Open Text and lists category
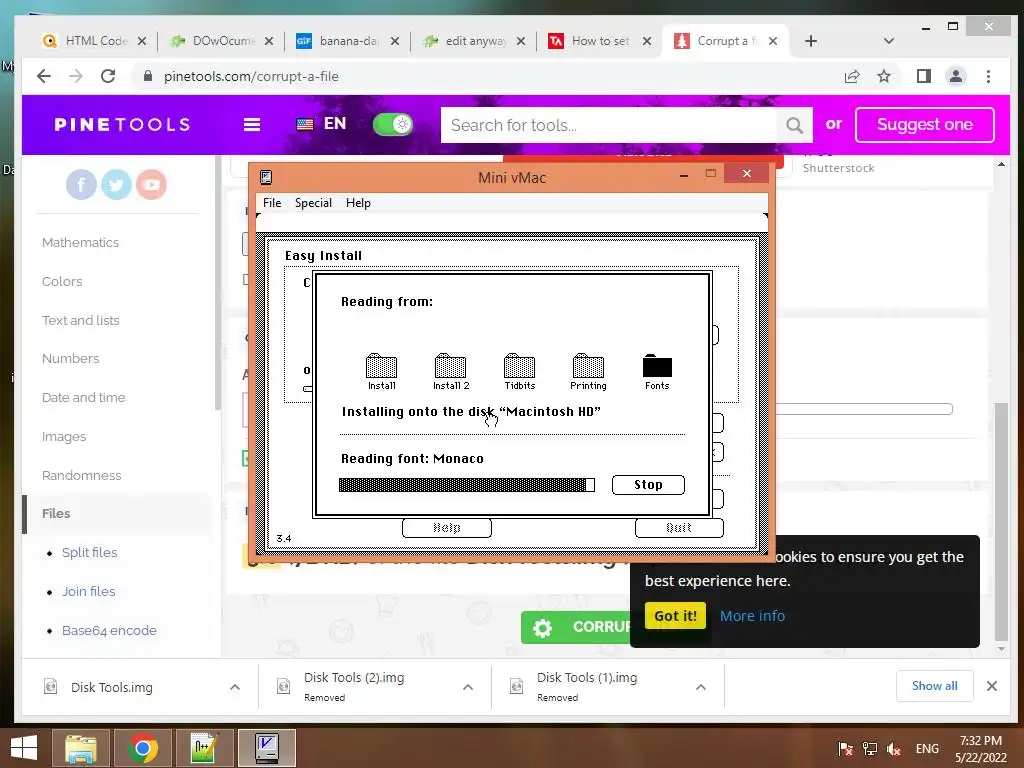The height and width of the screenshot is (768, 1024). pyautogui.click(x=80, y=321)
